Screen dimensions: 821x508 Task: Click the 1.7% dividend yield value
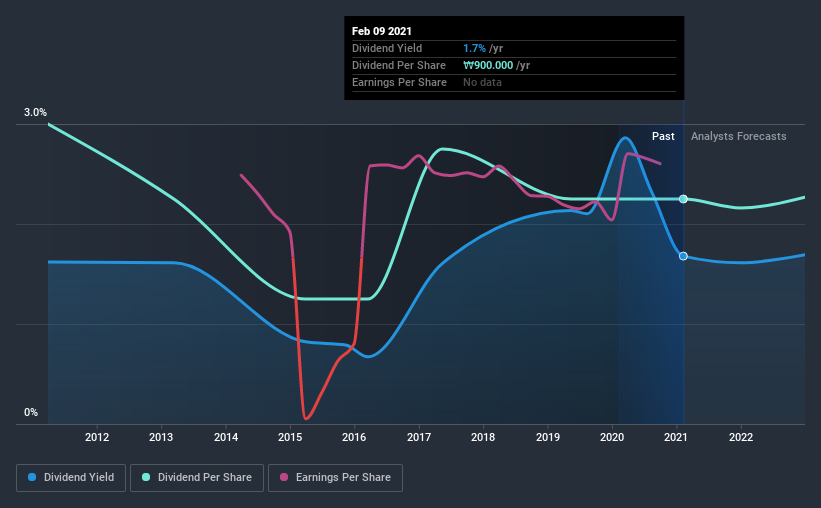click(474, 48)
